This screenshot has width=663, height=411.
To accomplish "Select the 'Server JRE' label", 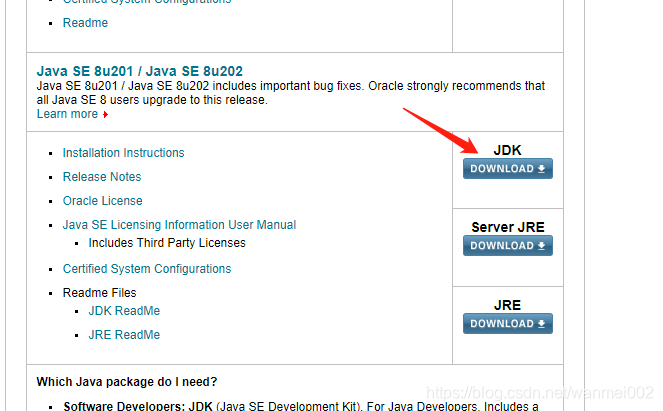I will coord(508,227).
